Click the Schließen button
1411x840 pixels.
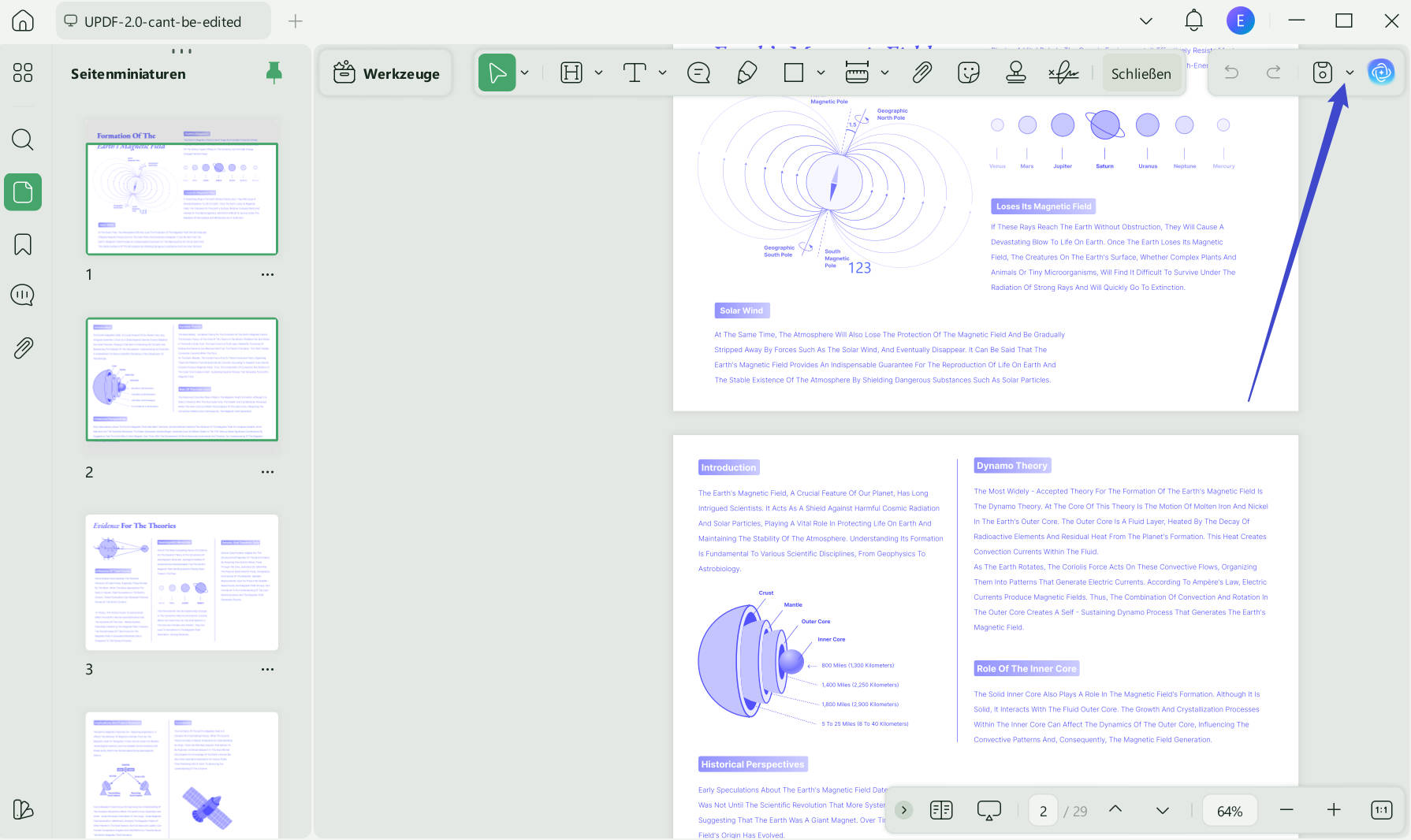point(1141,73)
